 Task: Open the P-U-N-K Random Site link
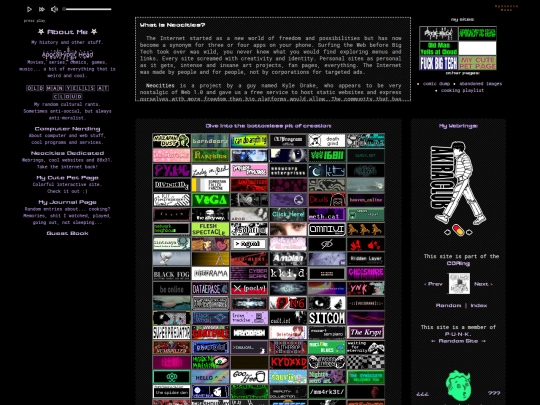[x=458, y=341]
